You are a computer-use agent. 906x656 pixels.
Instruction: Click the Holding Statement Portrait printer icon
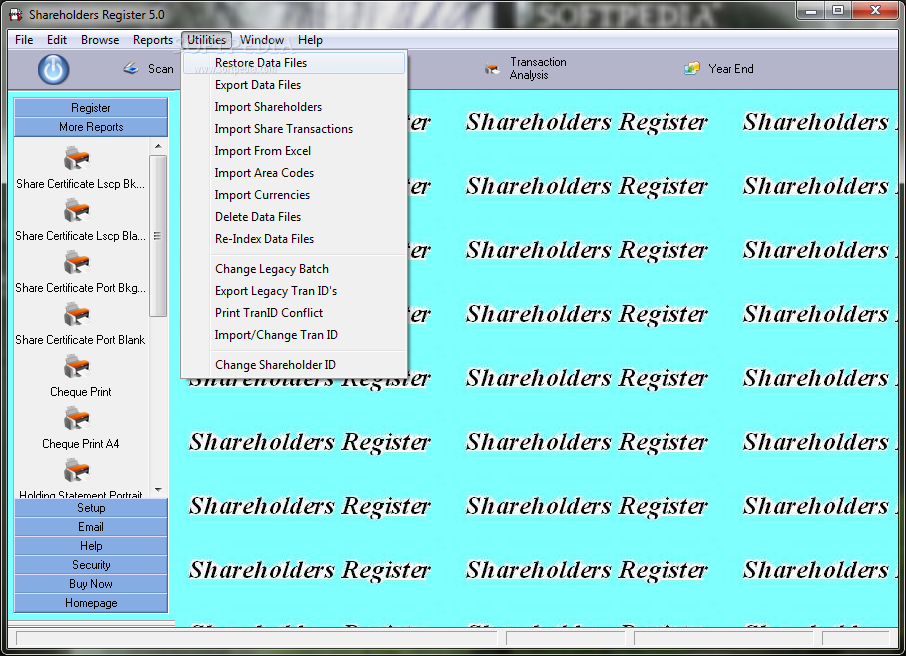pos(77,470)
